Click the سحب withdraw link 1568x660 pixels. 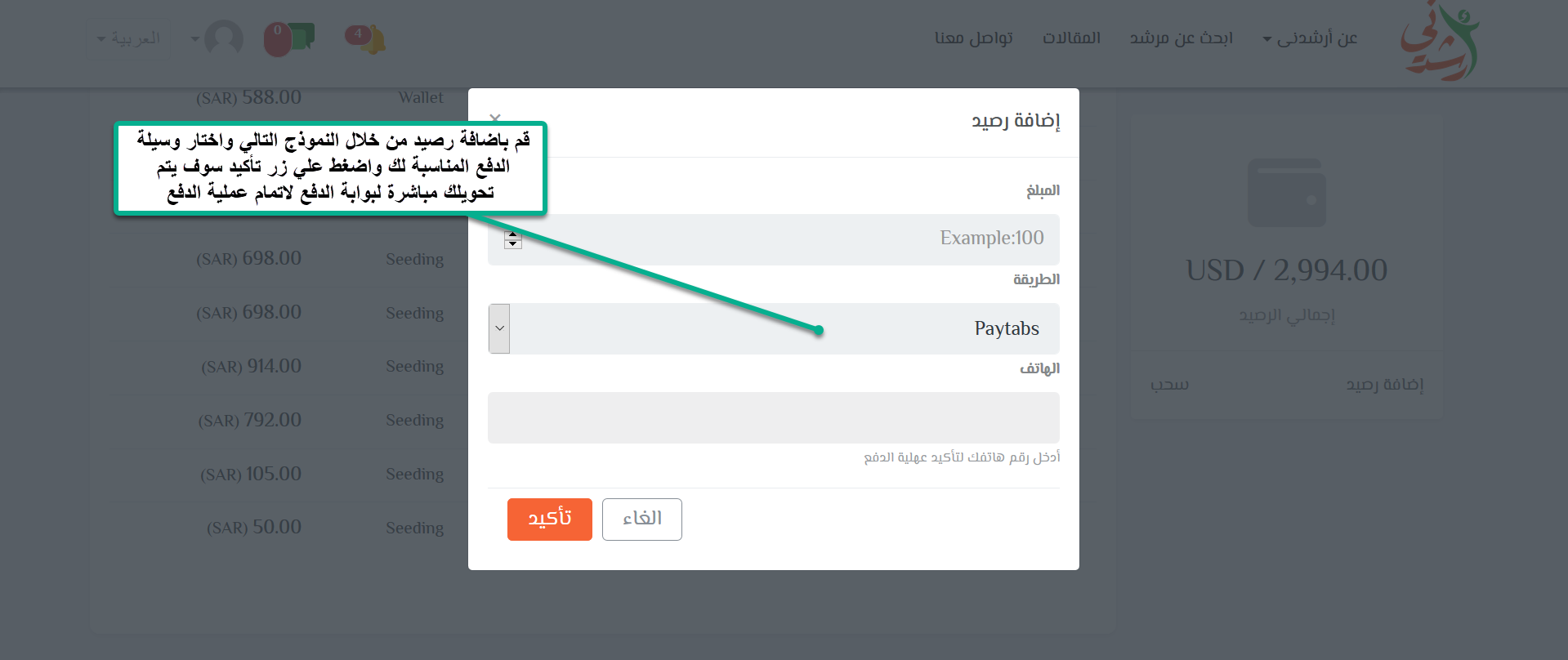click(1169, 385)
